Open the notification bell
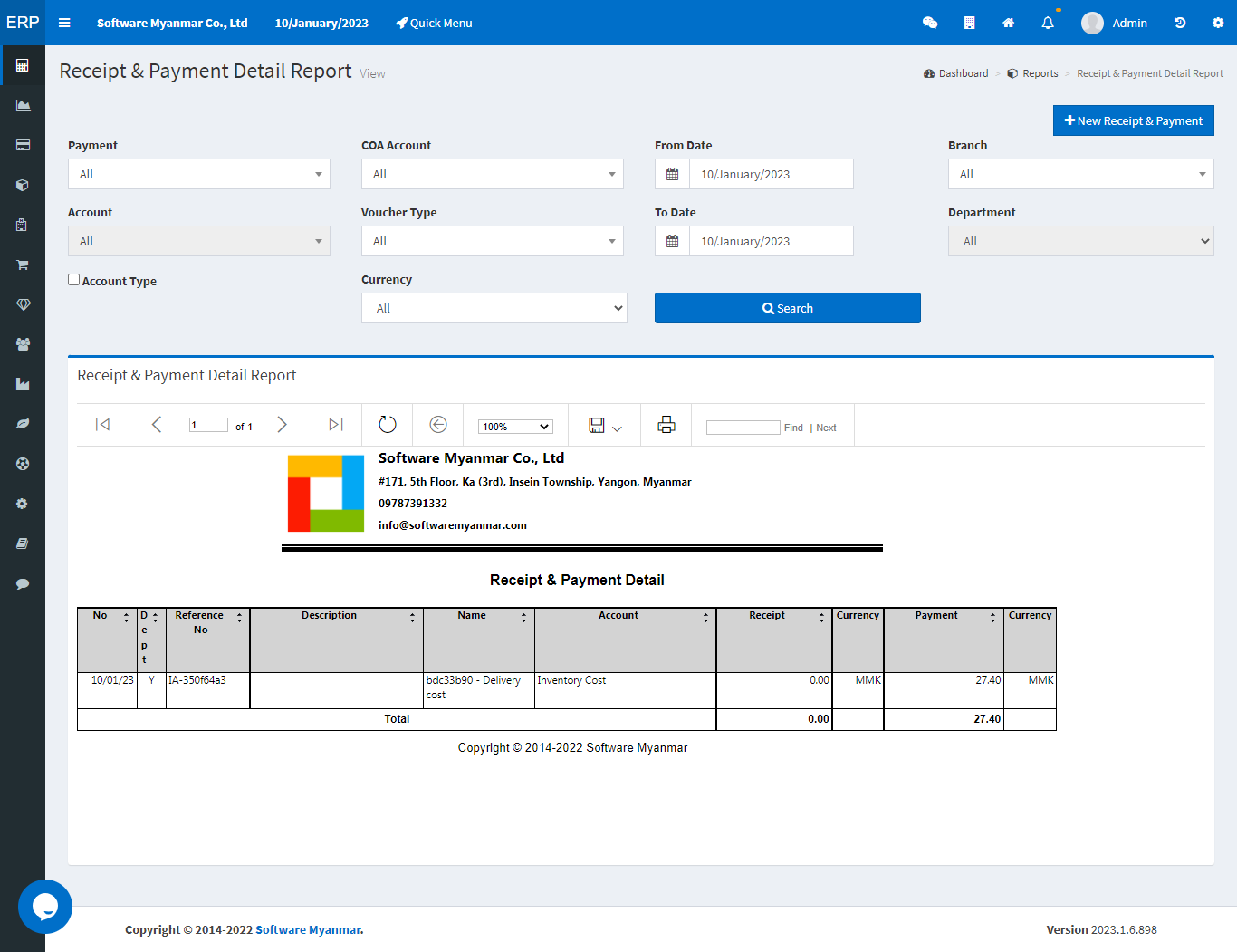 [1048, 23]
